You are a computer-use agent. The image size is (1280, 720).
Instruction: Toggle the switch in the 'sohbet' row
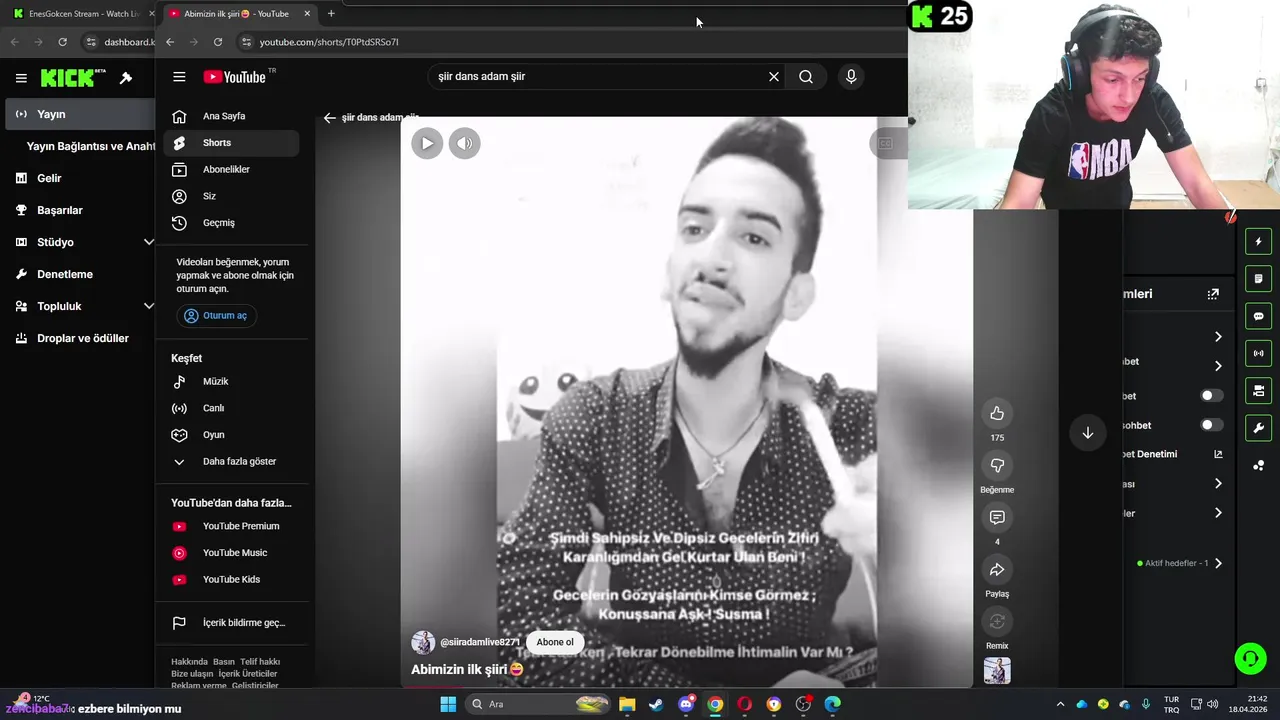[x=1211, y=425]
